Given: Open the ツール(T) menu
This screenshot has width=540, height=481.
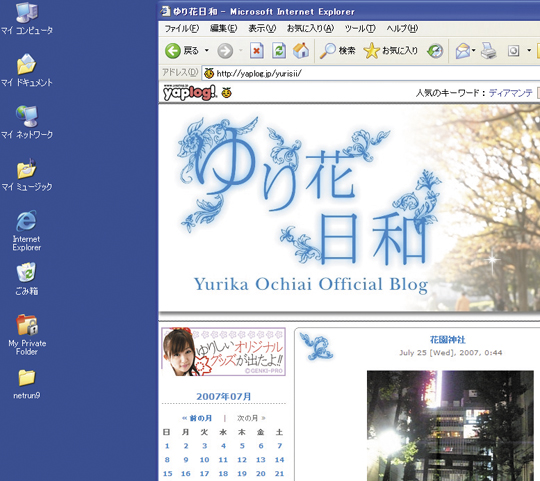Looking at the screenshot, I should (x=360, y=29).
